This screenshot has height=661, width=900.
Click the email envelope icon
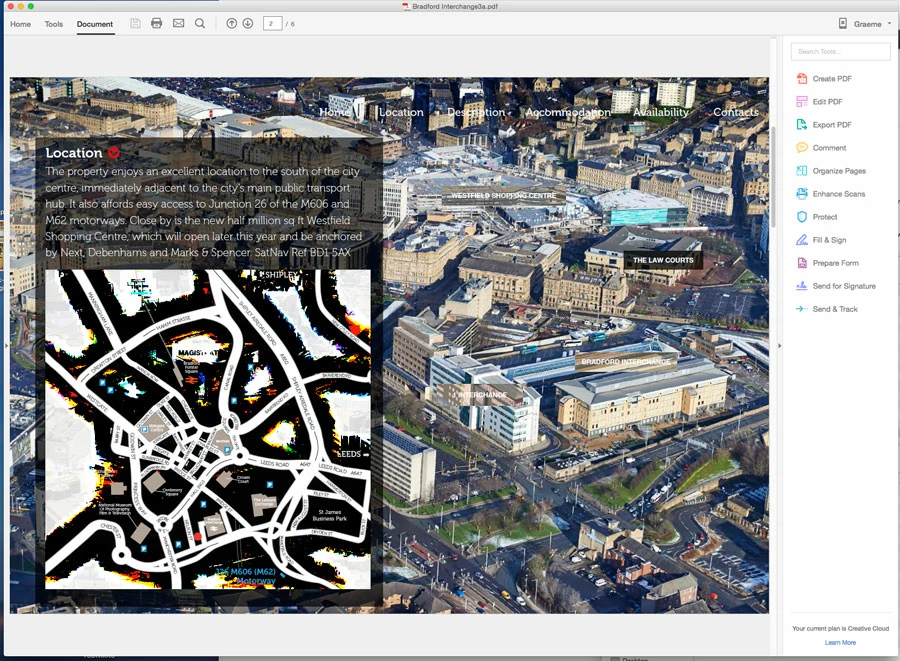179,24
